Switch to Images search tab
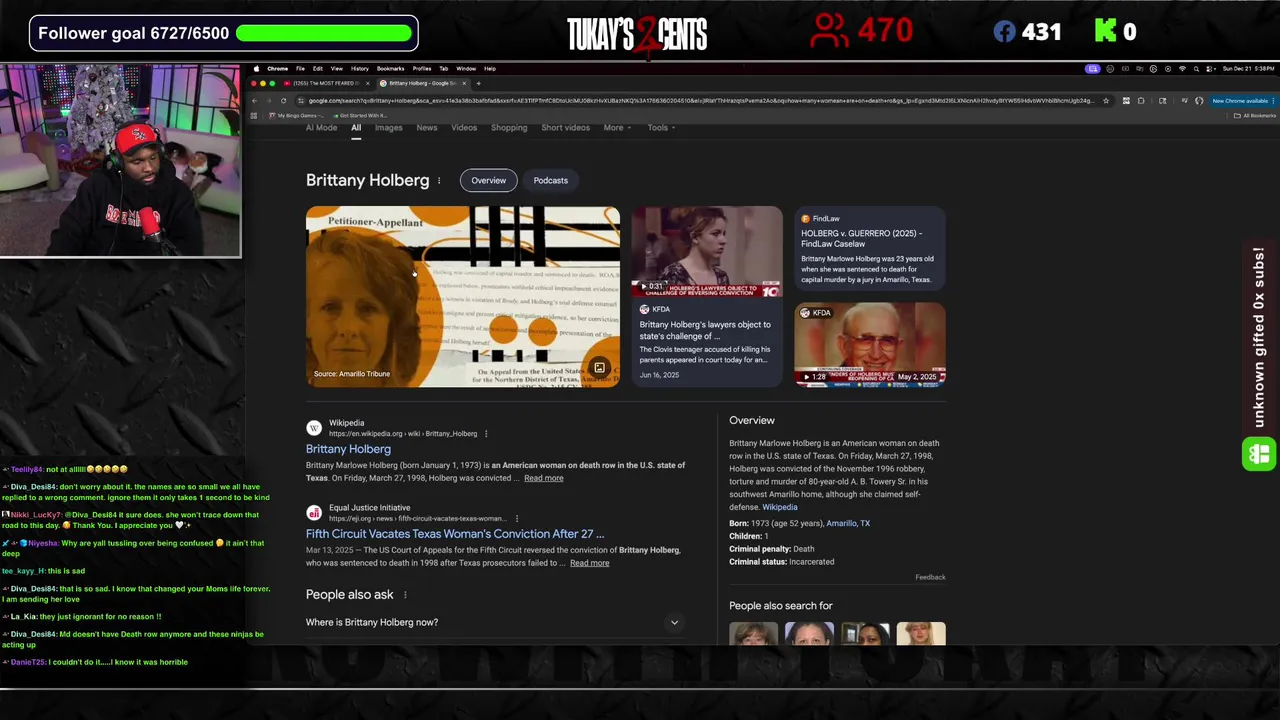 (x=388, y=128)
